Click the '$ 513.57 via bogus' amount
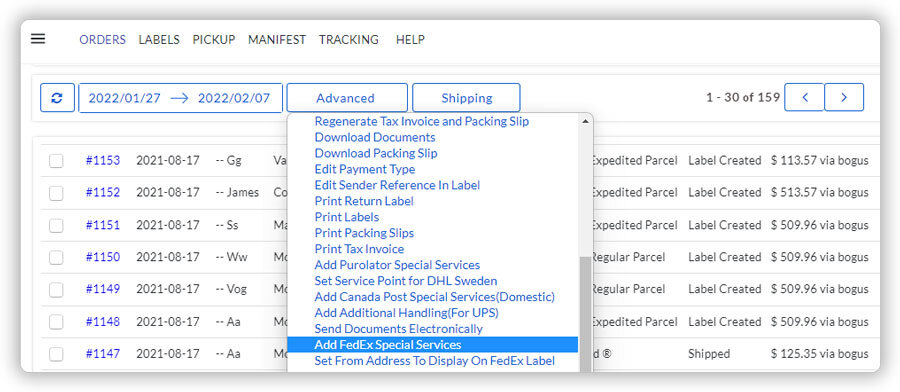900x392 pixels. tap(819, 193)
